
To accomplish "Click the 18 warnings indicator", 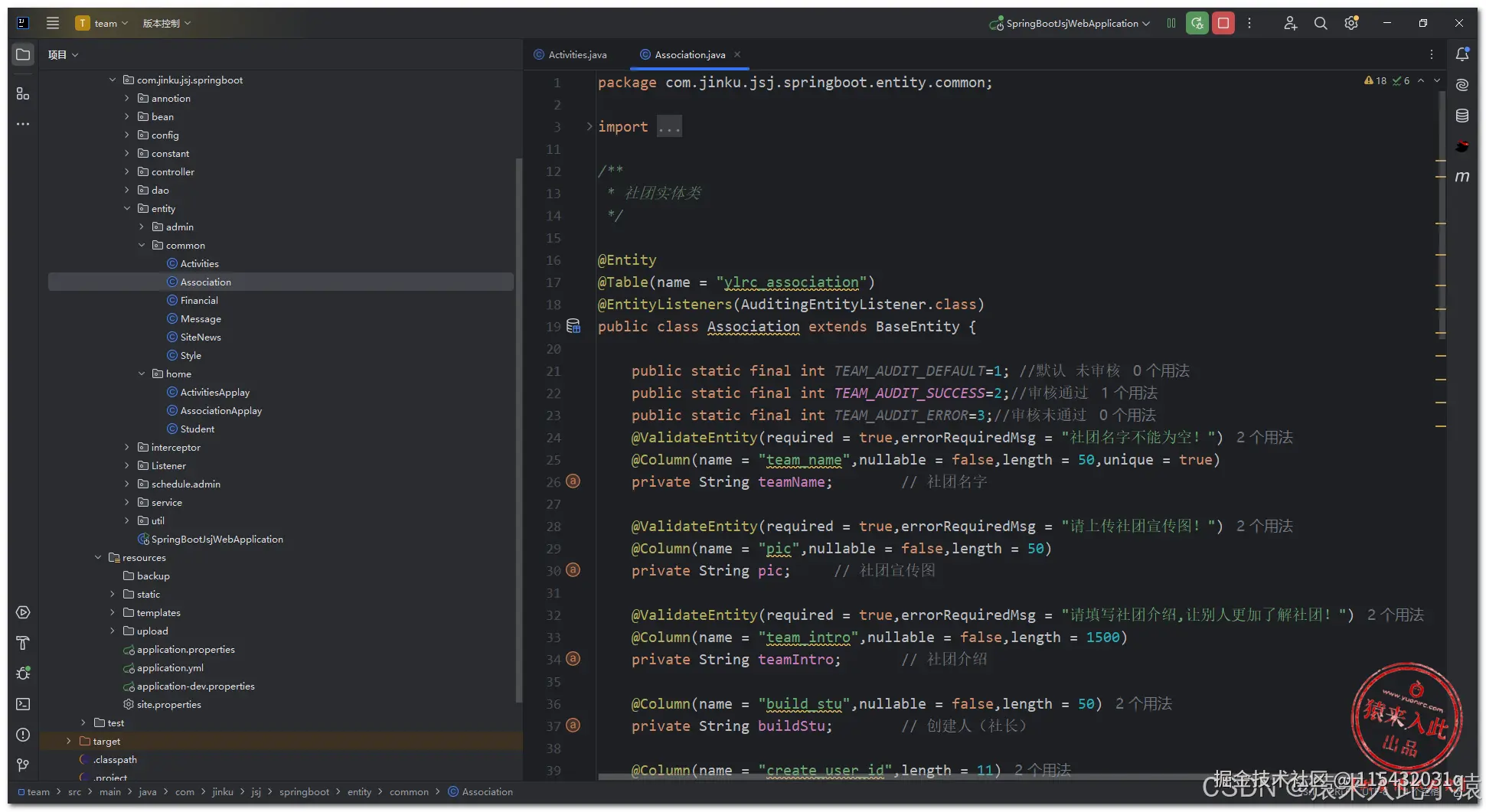I will coord(1376,80).
